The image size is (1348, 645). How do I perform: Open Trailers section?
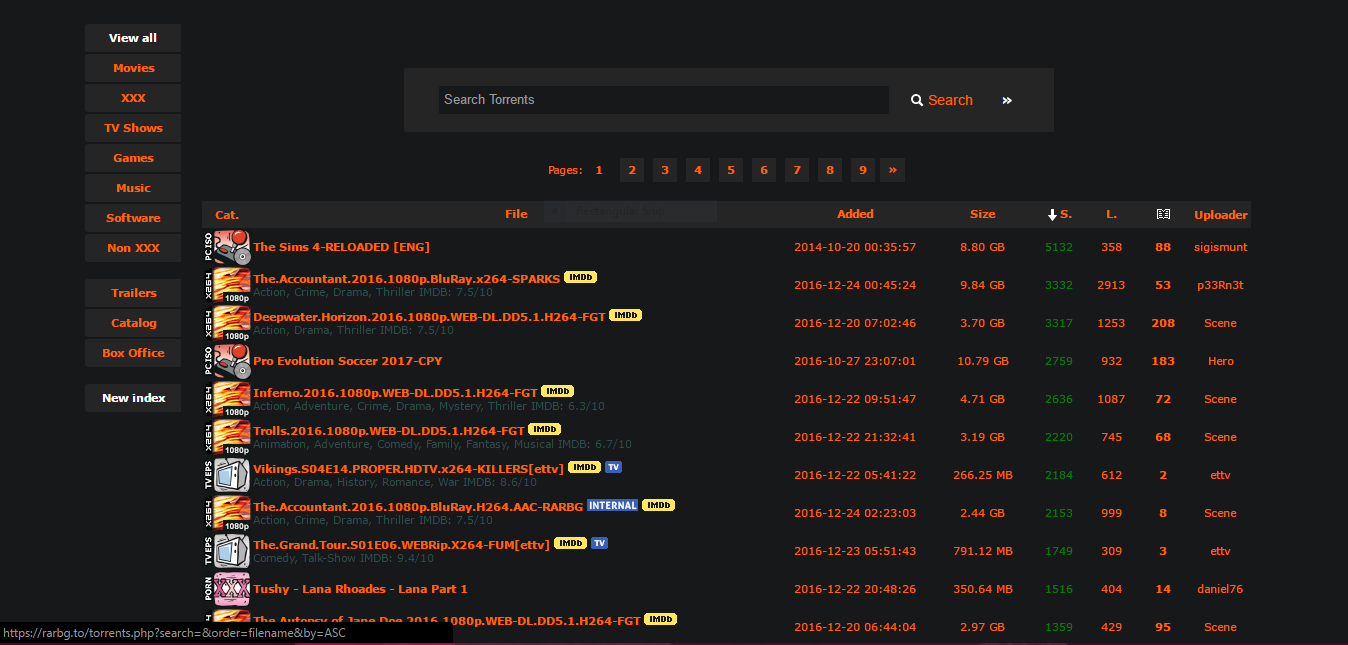(x=133, y=293)
